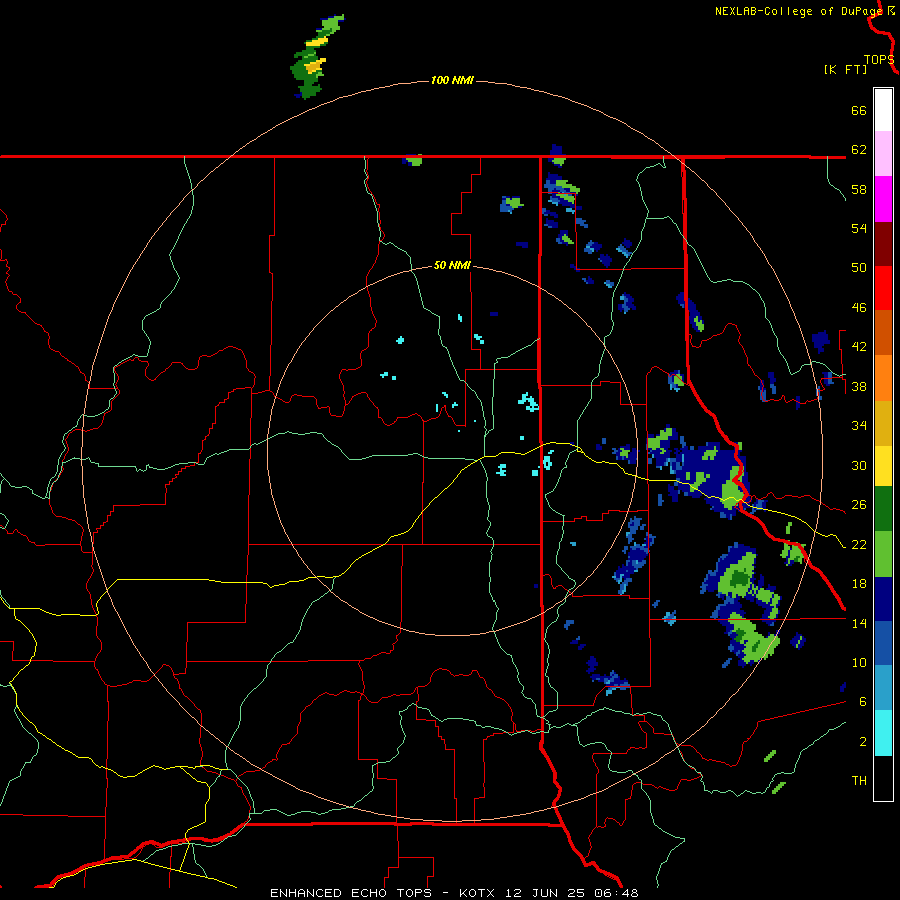Select the bright red legend swatch
The height and width of the screenshot is (900, 900).
pos(883,288)
